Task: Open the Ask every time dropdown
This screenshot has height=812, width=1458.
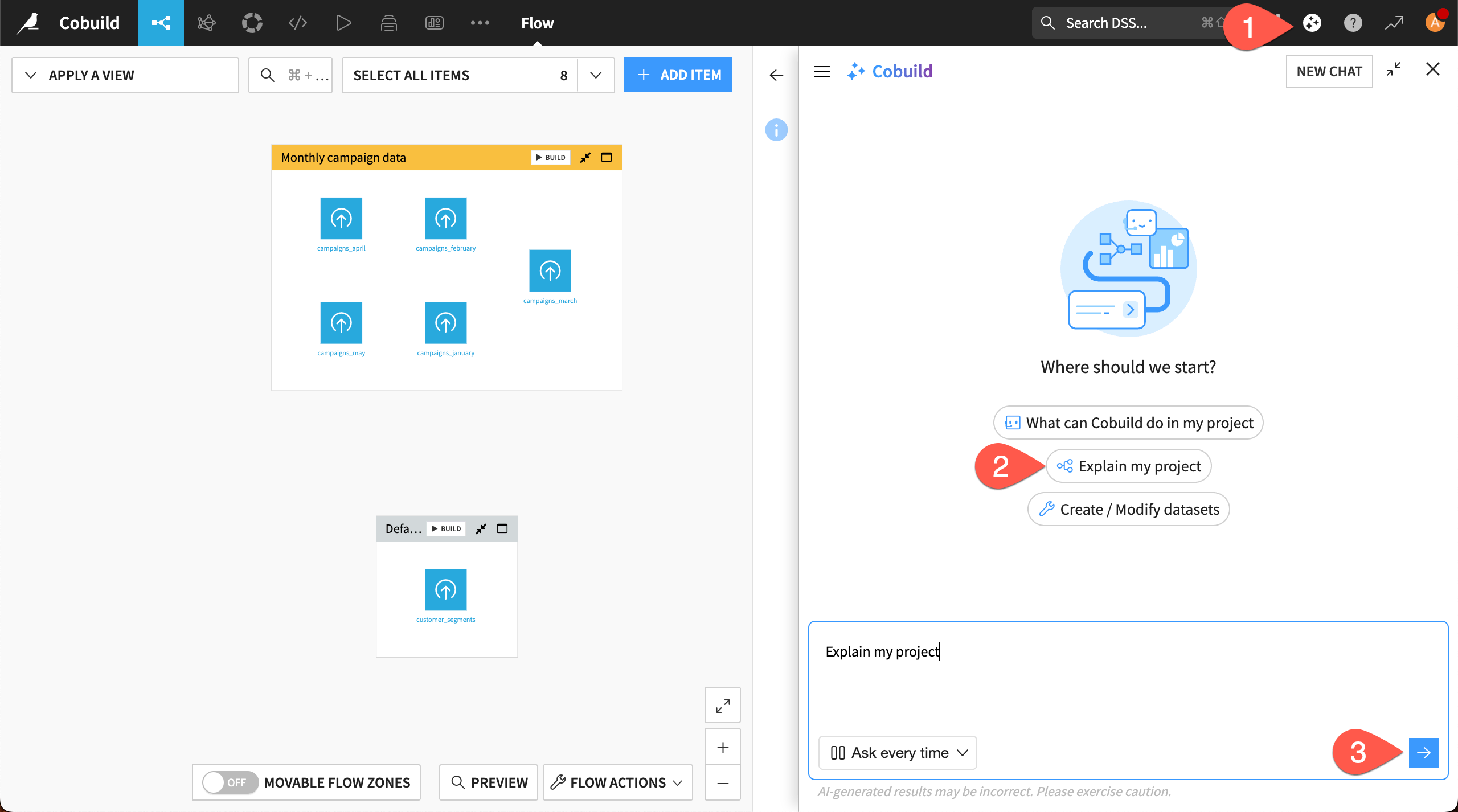Action: coord(898,753)
